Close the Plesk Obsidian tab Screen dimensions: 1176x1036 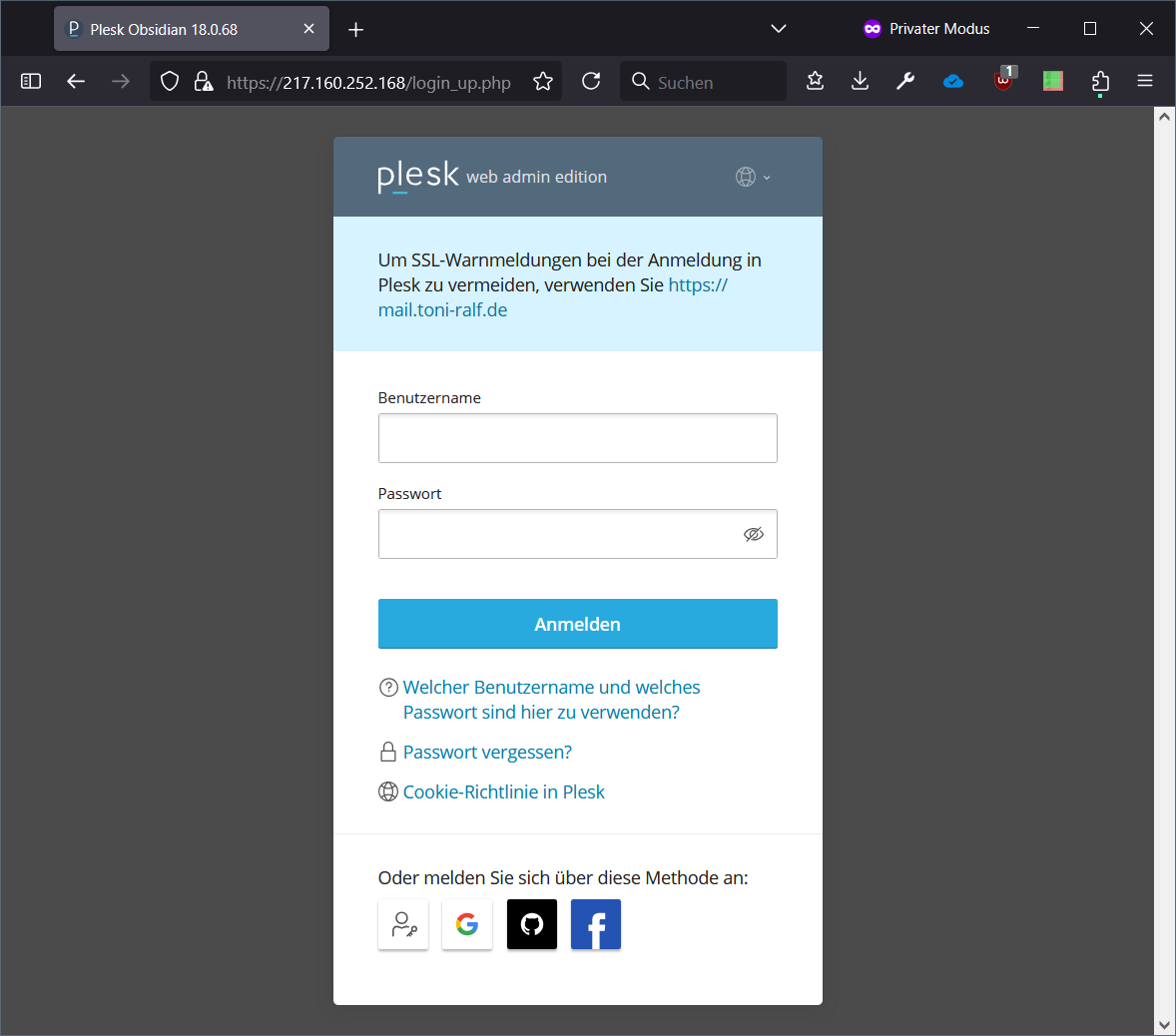[309, 29]
